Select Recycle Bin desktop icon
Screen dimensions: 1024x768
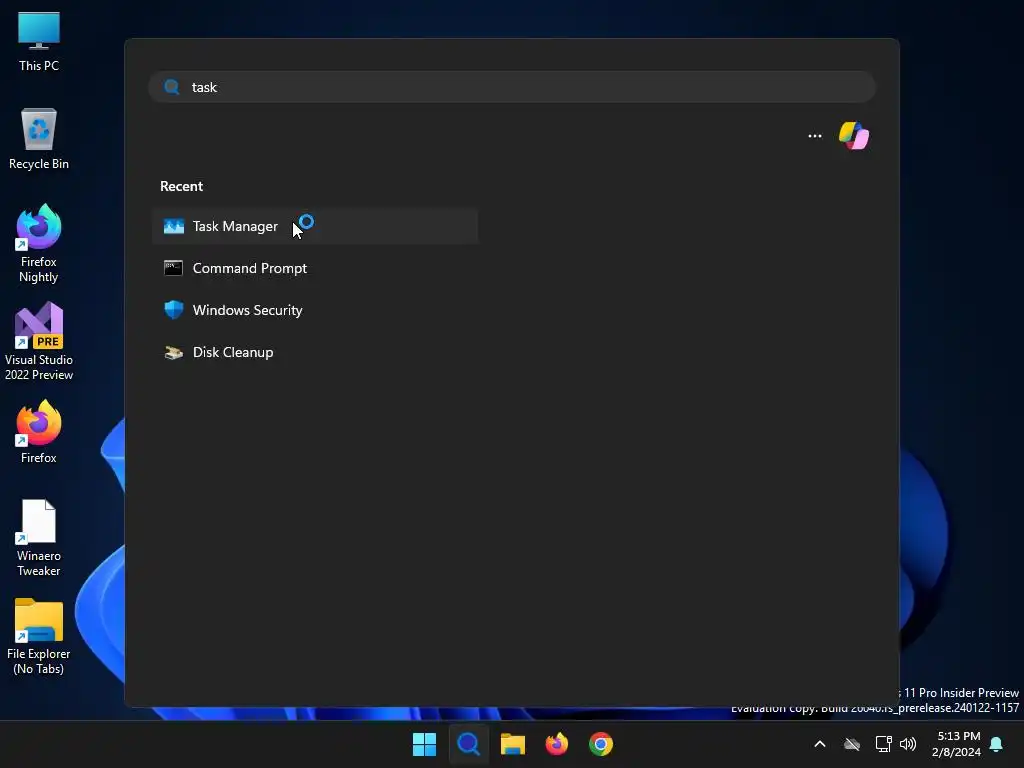coord(39,139)
